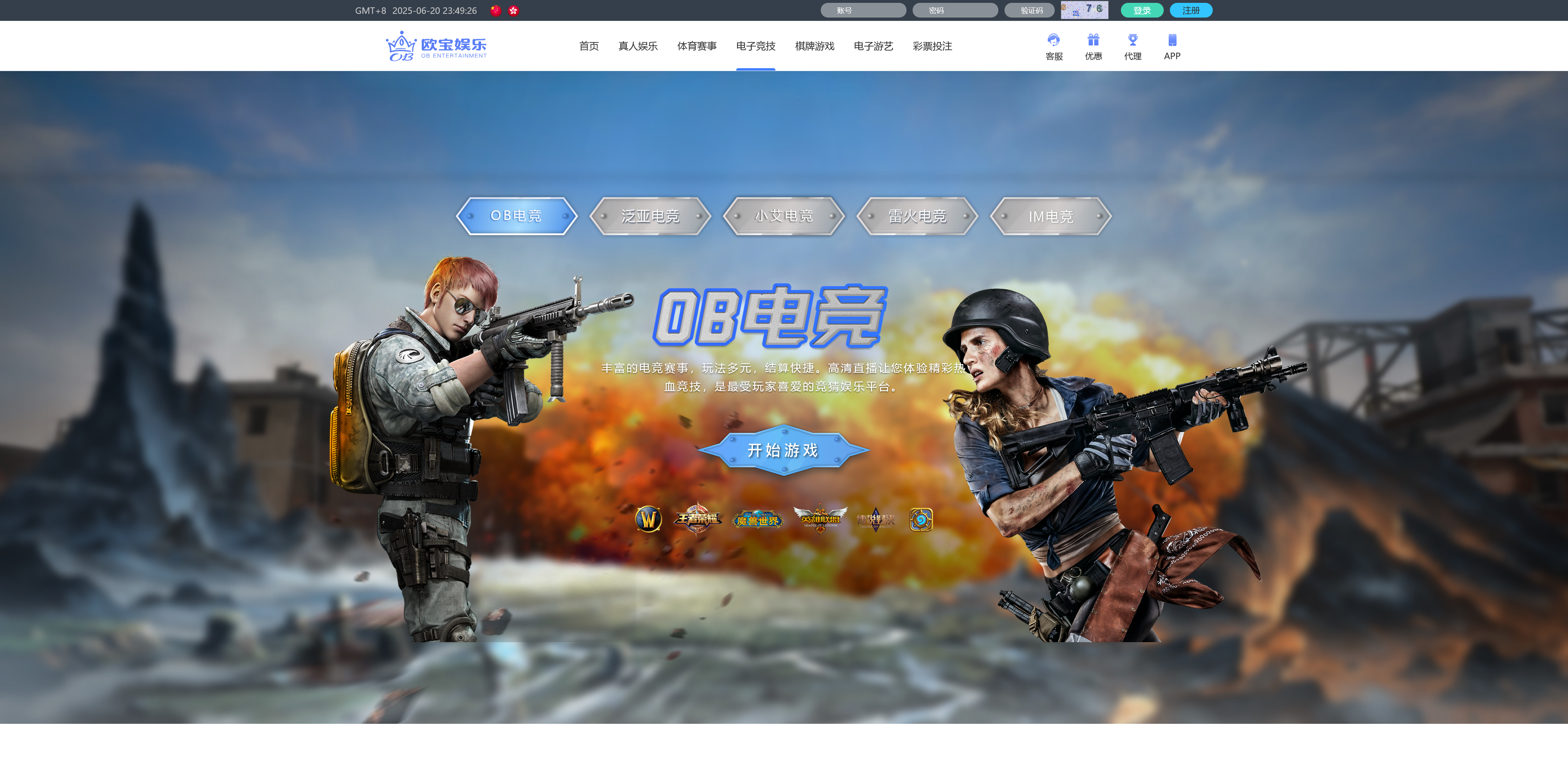Select the IM电竞 tab
The width and height of the screenshot is (1568, 783).
[1051, 216]
